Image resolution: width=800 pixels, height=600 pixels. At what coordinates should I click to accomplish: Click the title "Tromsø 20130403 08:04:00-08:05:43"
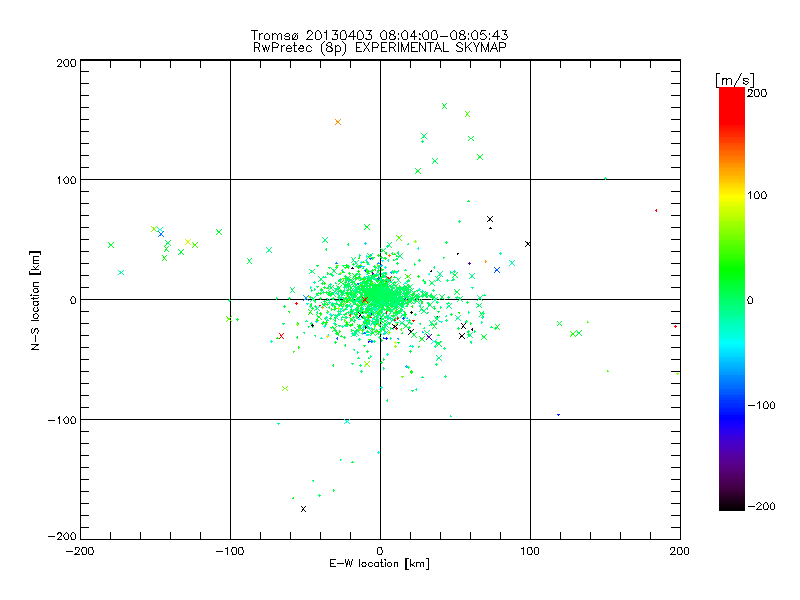tap(379, 35)
